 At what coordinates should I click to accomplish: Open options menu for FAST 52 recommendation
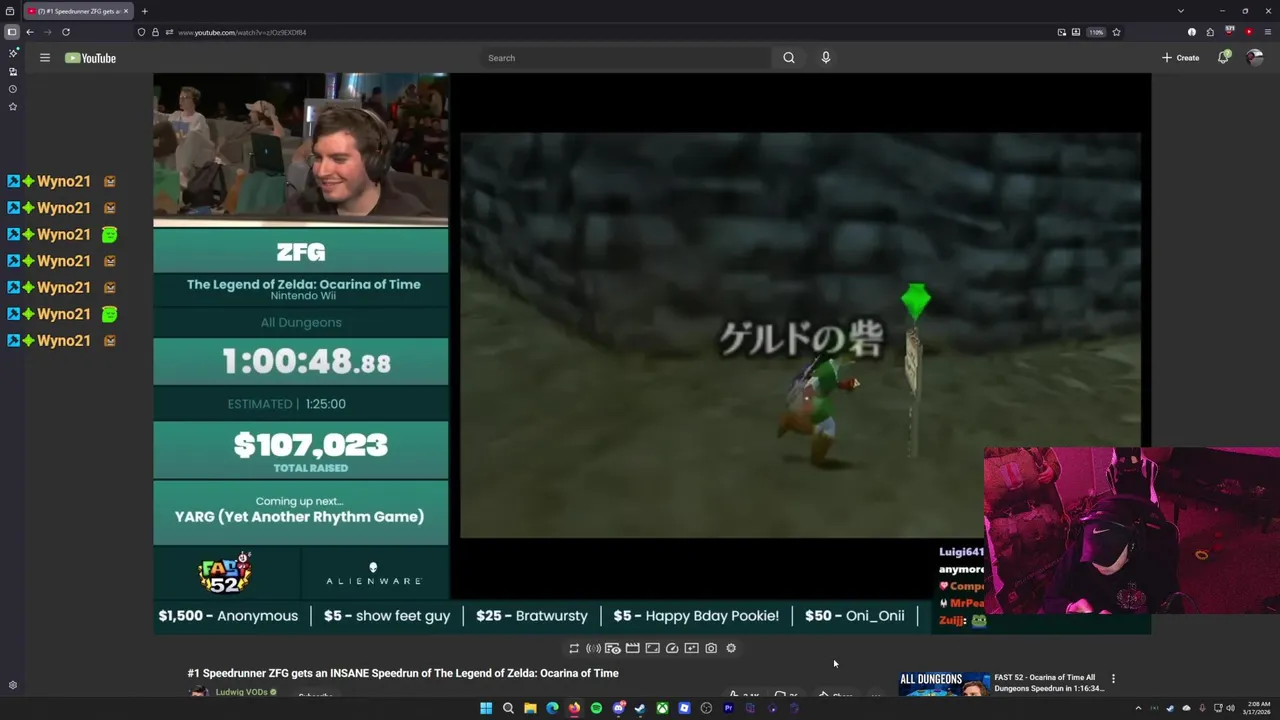(1113, 679)
